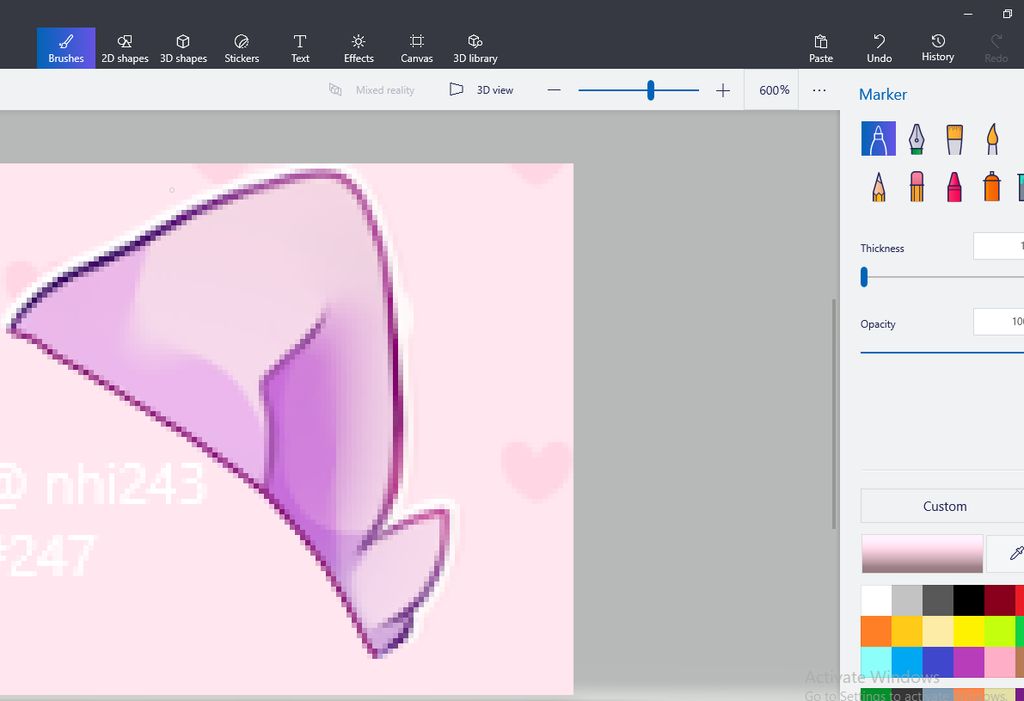This screenshot has height=701, width=1024.
Task: Select the Marker brush
Action: point(878,139)
